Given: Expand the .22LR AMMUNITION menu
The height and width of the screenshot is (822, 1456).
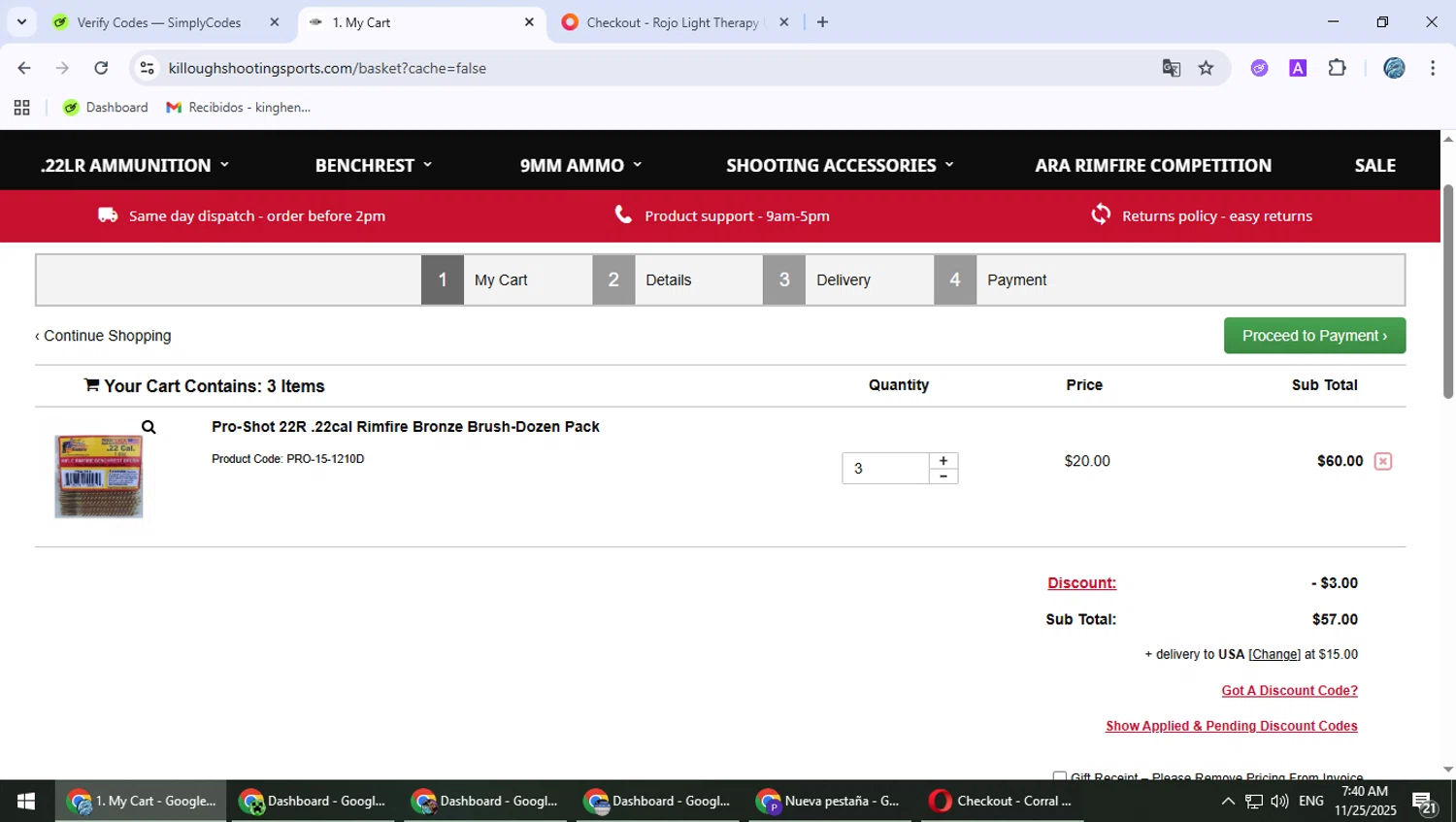Looking at the screenshot, I should coord(135,165).
